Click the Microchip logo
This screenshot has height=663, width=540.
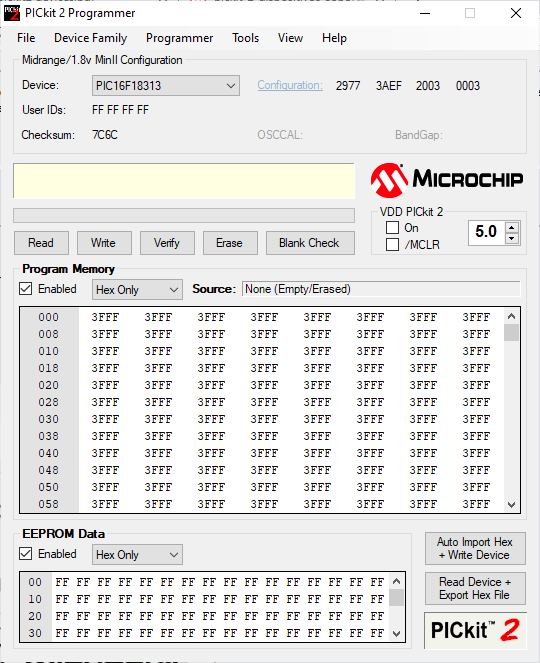(x=447, y=180)
